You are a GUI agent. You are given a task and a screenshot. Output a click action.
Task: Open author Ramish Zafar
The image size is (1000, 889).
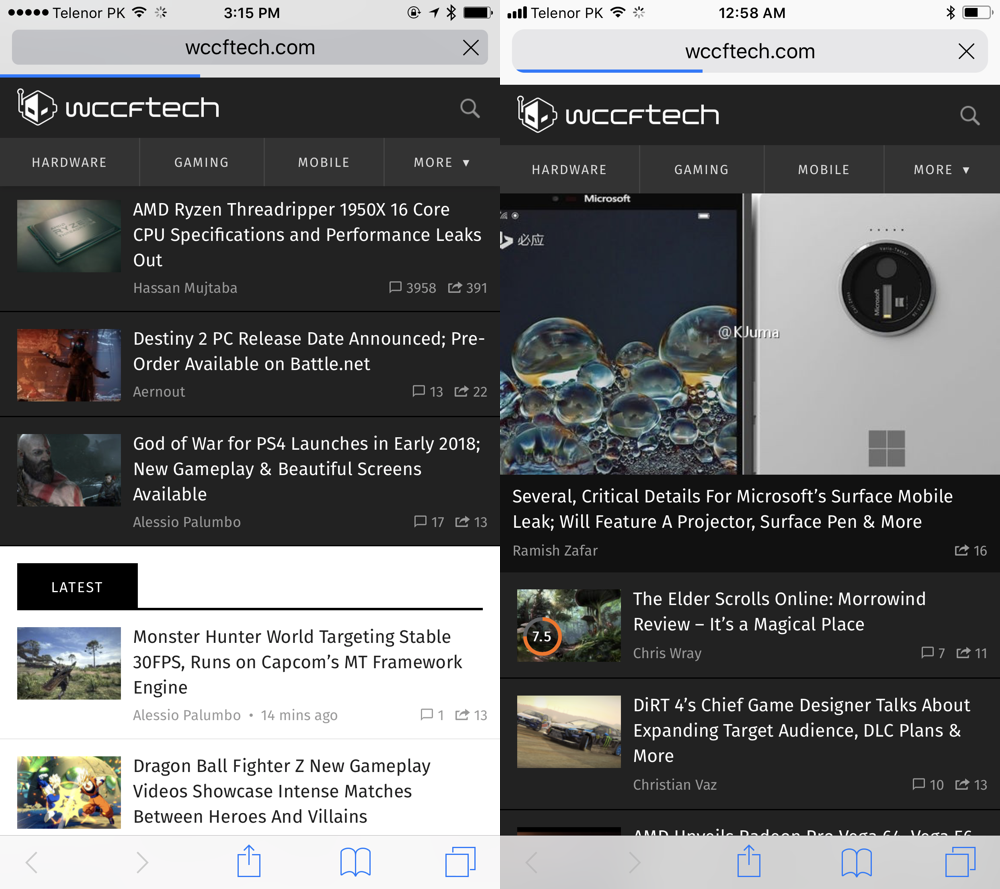pyautogui.click(x=555, y=550)
